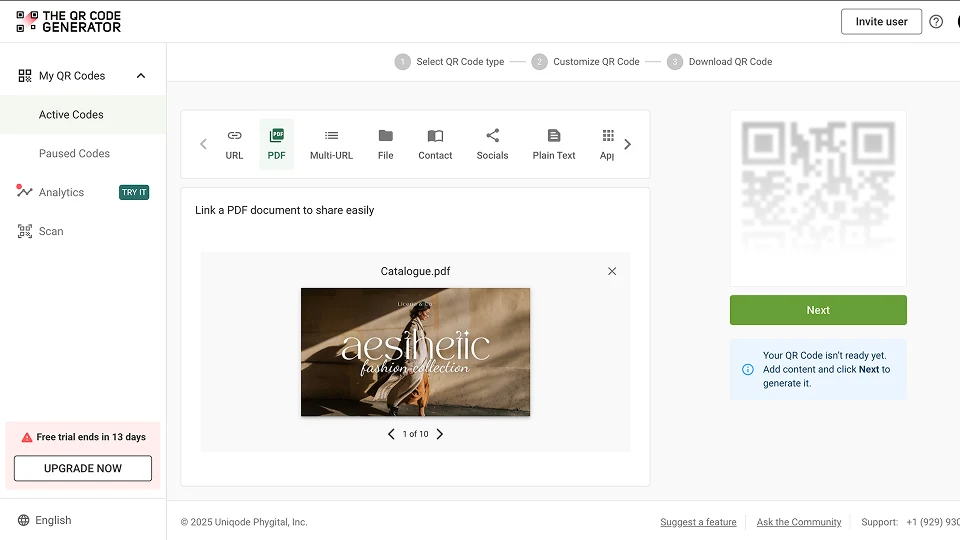Click the free trial warning triangle icon
This screenshot has height=540, width=960.
pyautogui.click(x=27, y=437)
